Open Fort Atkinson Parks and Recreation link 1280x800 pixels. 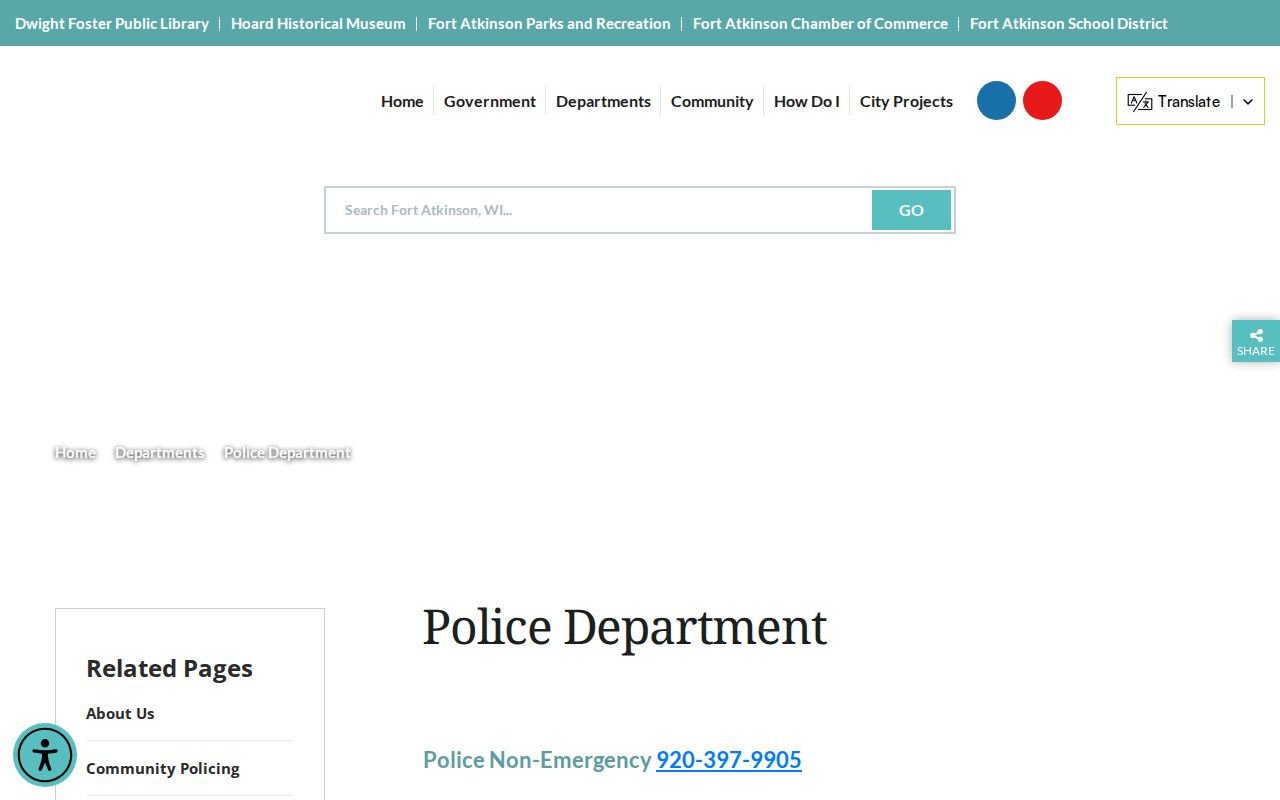point(549,23)
